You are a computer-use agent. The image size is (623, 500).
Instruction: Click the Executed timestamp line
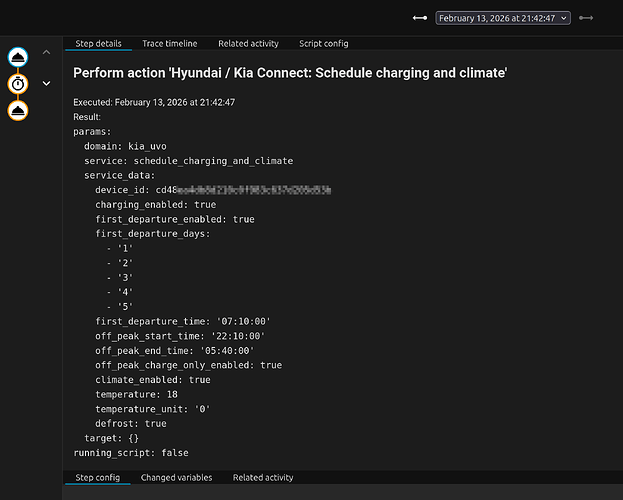click(154, 102)
